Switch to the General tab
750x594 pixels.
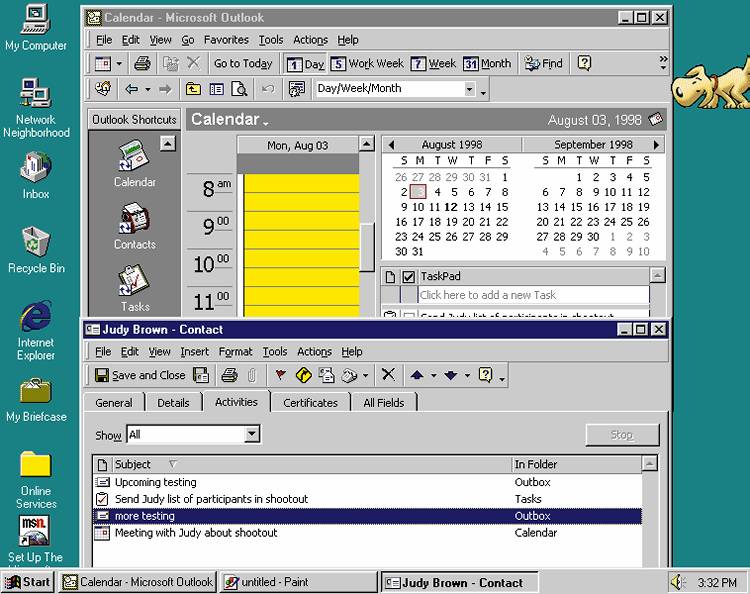coord(114,403)
